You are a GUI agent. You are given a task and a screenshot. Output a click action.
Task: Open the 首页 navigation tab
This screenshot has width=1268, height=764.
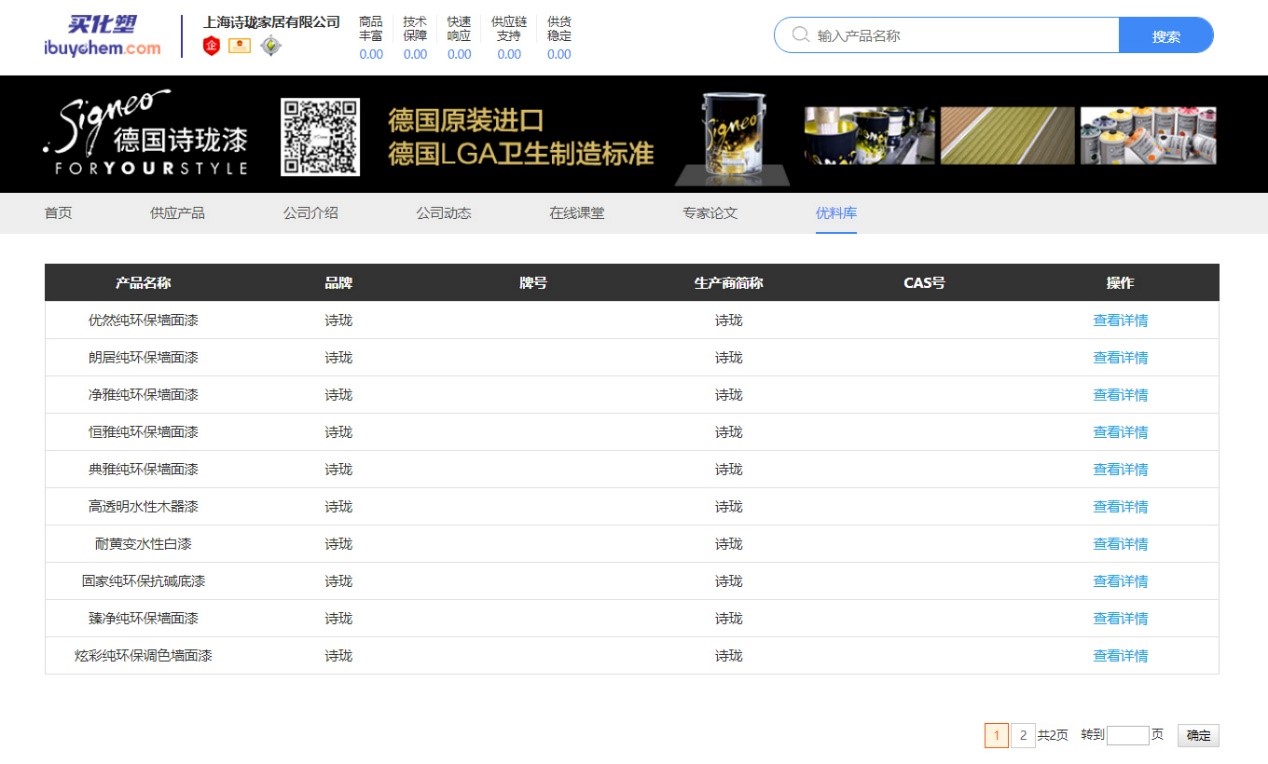[x=58, y=213]
